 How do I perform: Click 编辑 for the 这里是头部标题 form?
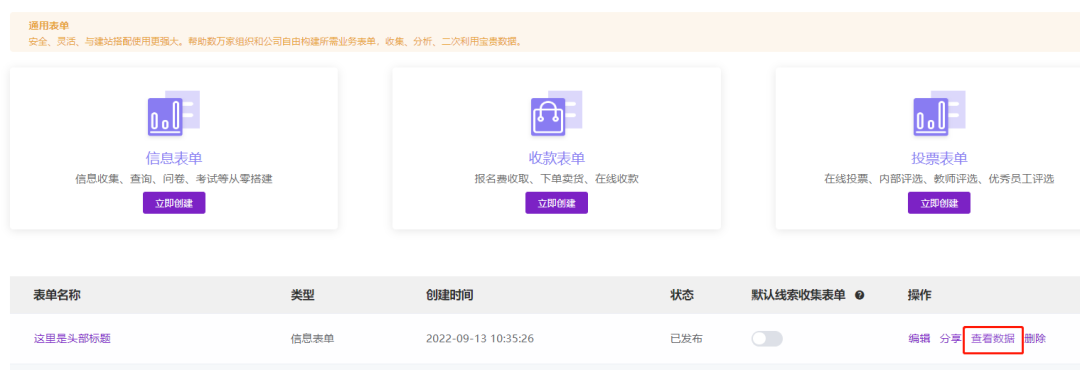pyautogui.click(x=919, y=338)
